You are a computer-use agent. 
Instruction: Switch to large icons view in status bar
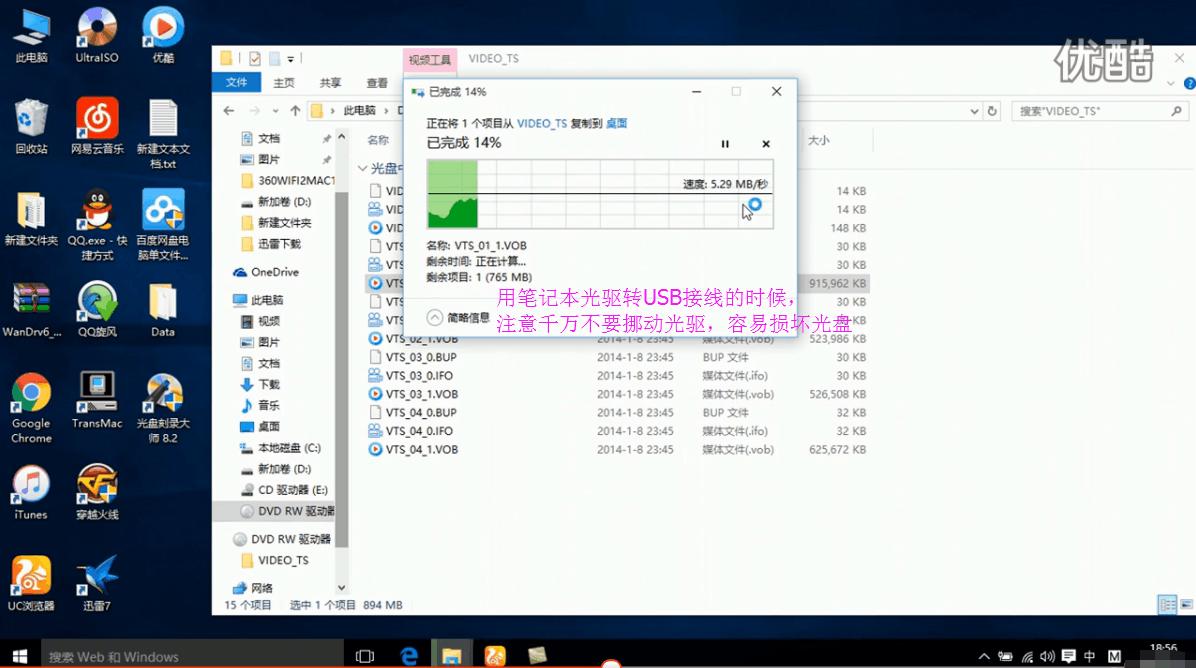point(1186,603)
